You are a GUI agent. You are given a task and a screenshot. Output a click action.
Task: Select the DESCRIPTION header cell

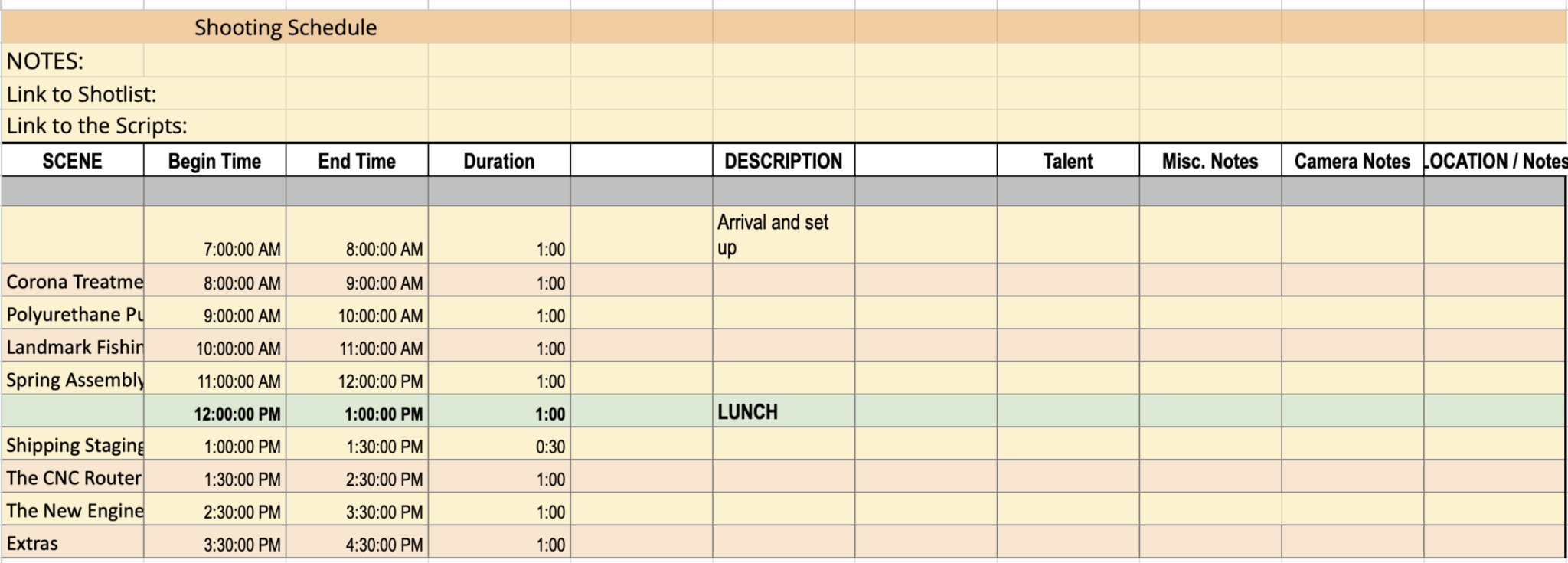tap(783, 162)
